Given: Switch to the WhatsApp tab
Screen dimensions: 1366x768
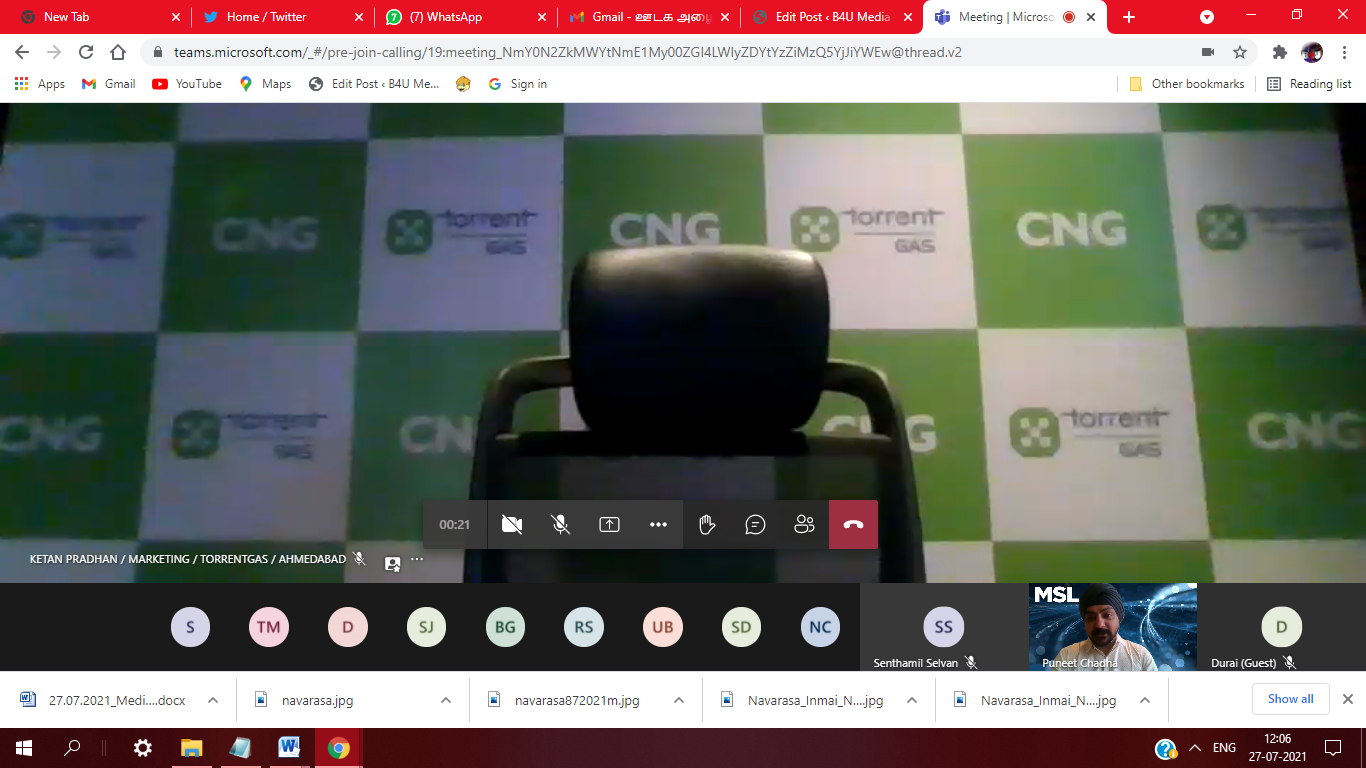Looking at the screenshot, I should click(464, 17).
